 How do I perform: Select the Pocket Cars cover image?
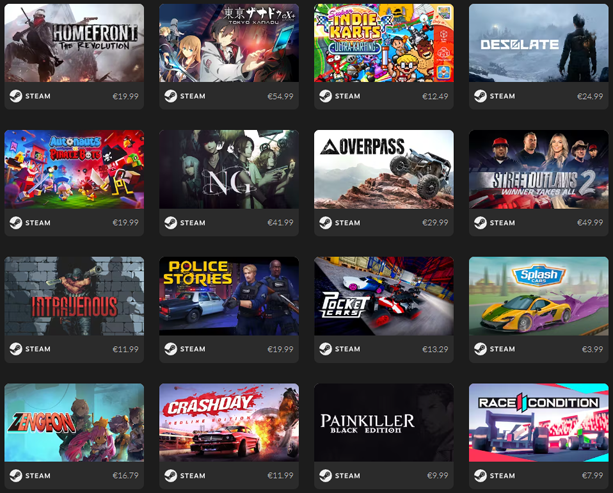[384, 296]
